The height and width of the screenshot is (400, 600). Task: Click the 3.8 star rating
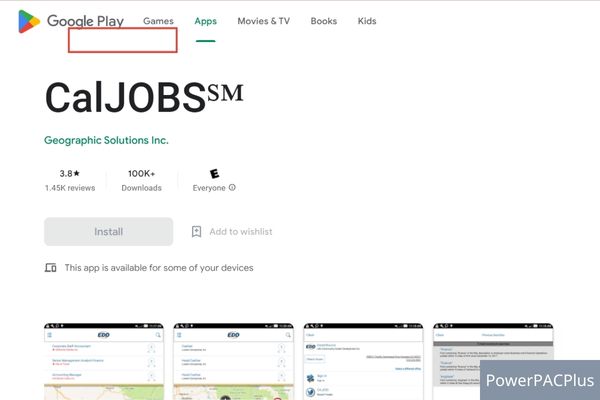tap(70, 173)
